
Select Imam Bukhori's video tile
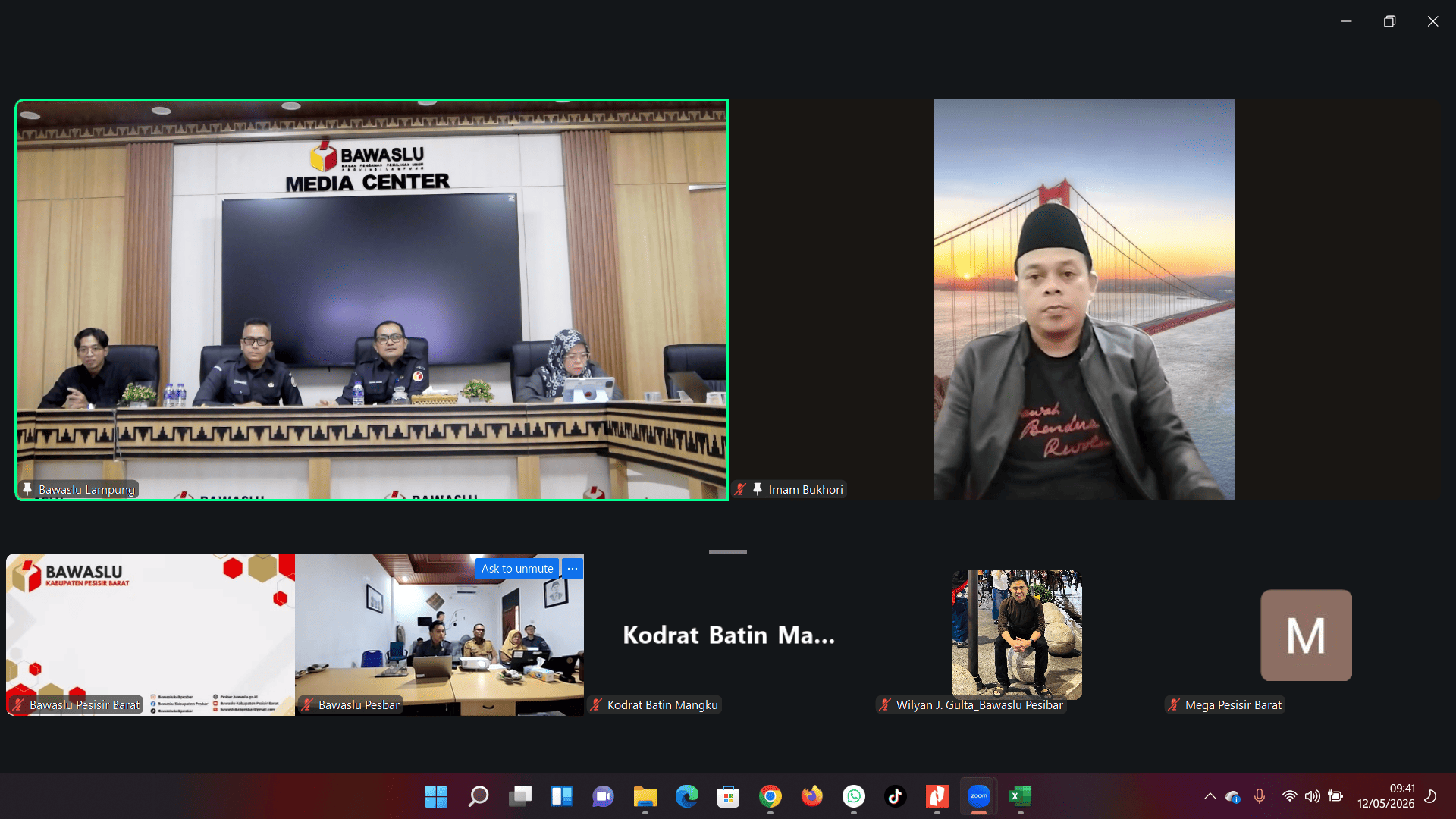(1084, 300)
